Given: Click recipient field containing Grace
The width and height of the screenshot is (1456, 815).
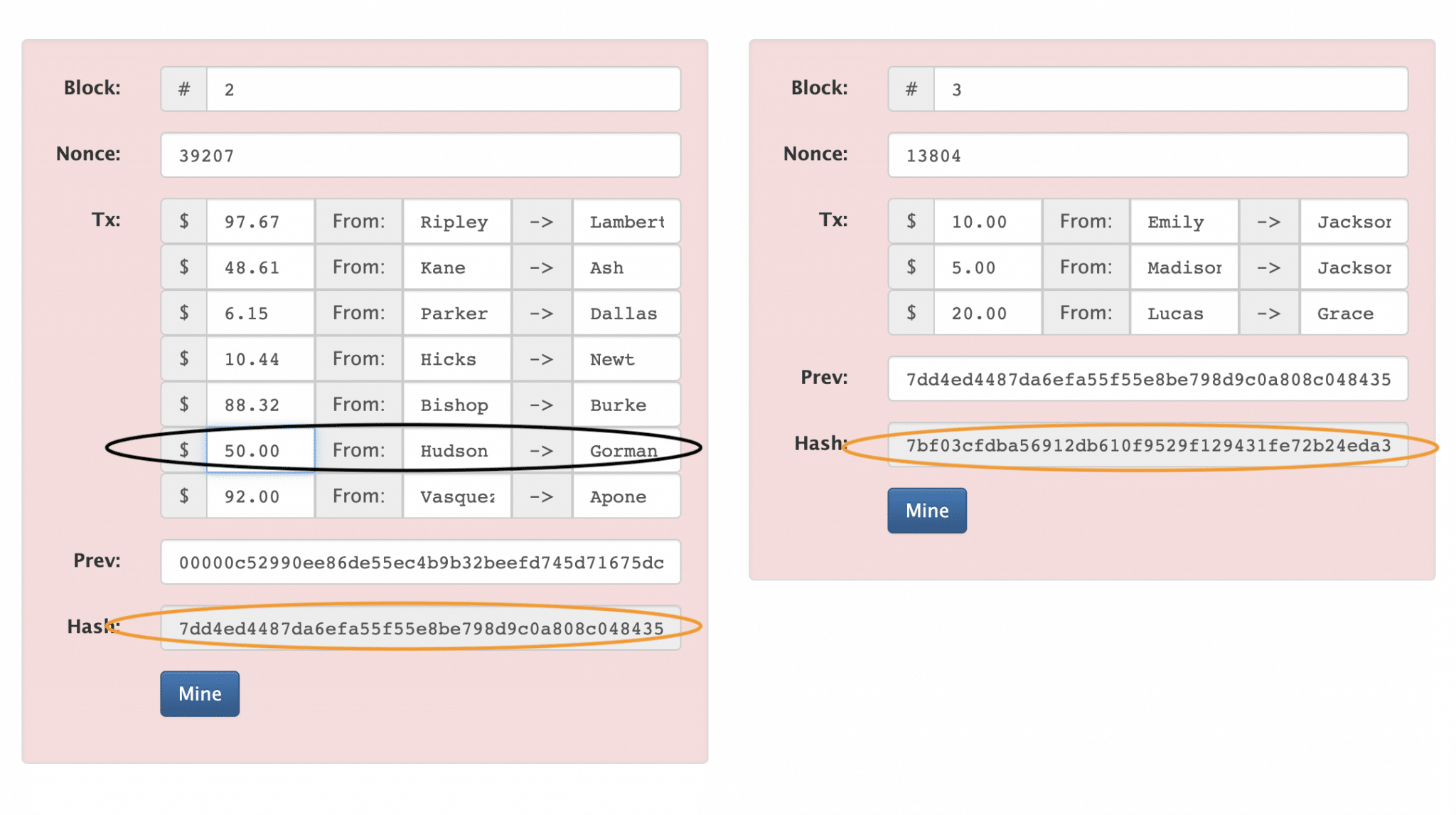Looking at the screenshot, I should click(1353, 313).
